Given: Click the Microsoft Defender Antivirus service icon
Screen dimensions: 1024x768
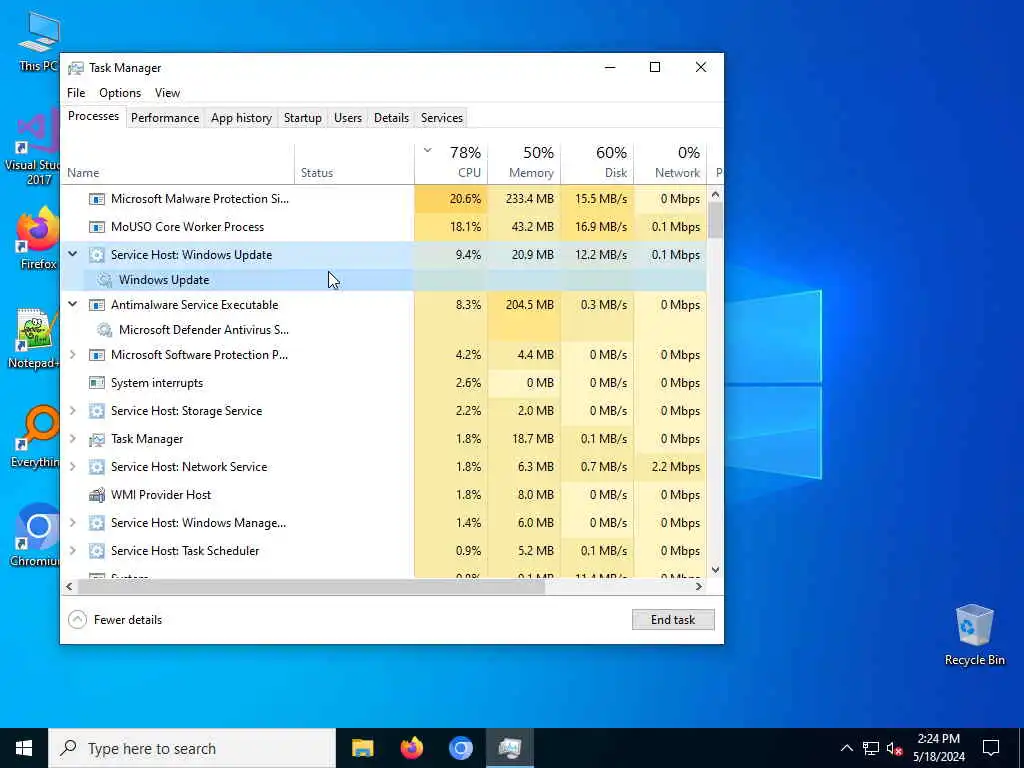Looking at the screenshot, I should (x=104, y=330).
